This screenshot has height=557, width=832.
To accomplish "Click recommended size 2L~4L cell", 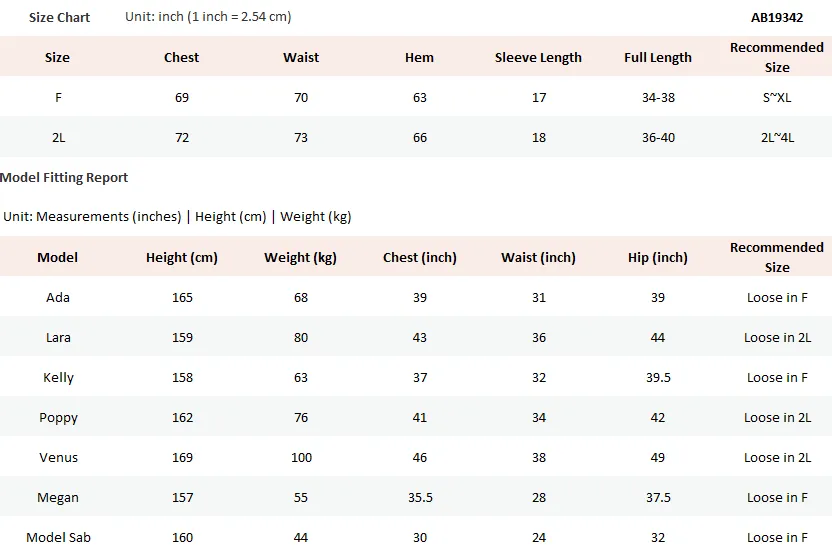I will pos(777,137).
